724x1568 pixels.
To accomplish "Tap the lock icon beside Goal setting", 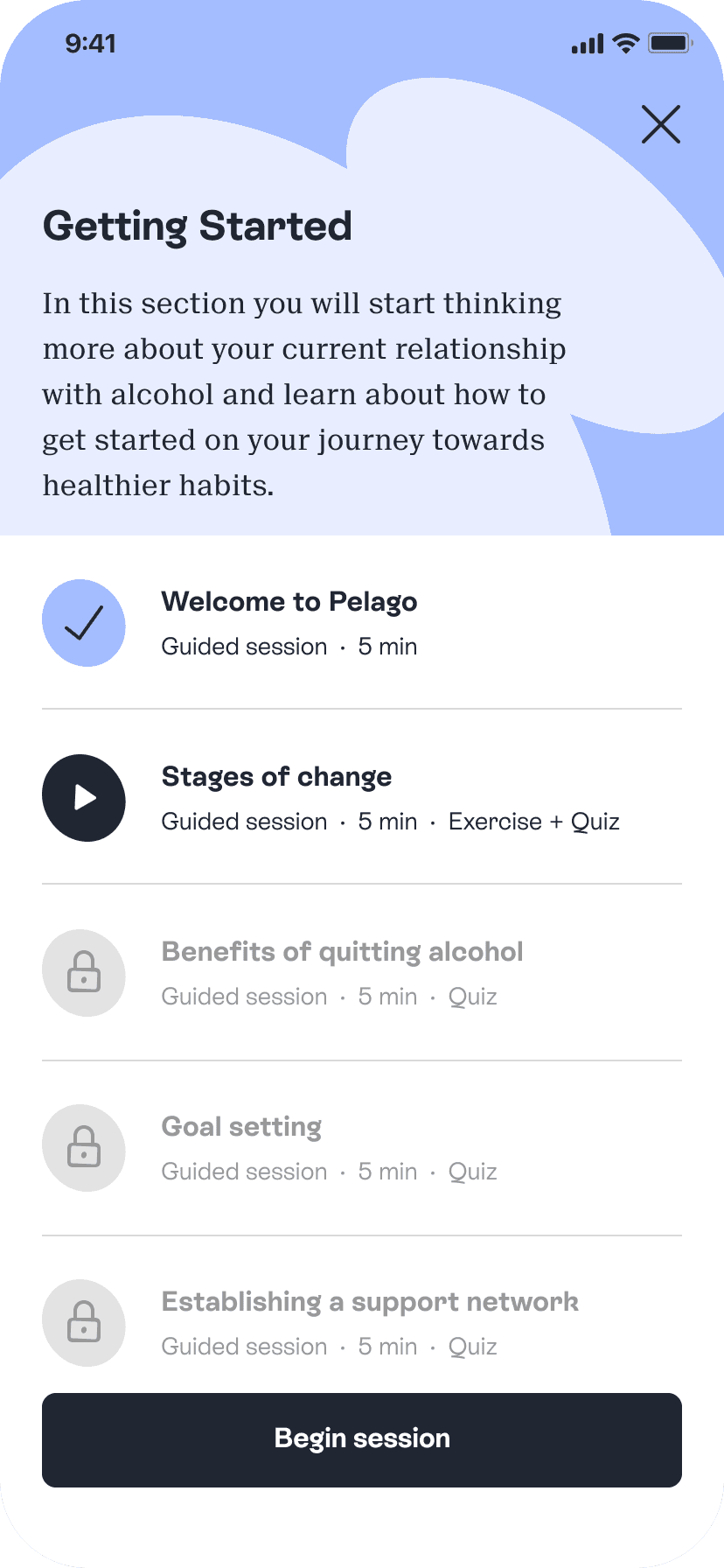I will [84, 1148].
